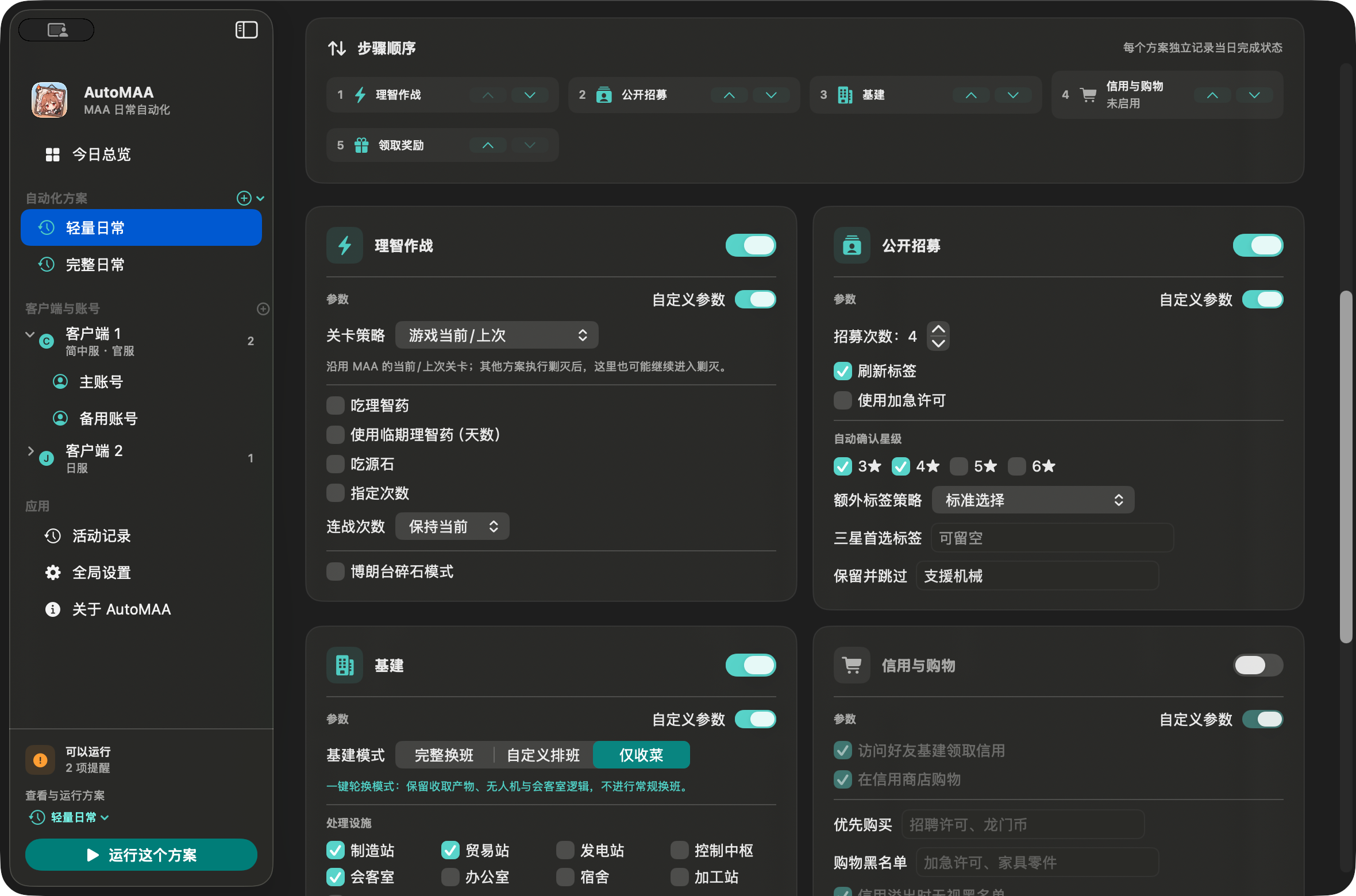
Task: Toggle the 基建 task switch
Action: [x=751, y=666]
